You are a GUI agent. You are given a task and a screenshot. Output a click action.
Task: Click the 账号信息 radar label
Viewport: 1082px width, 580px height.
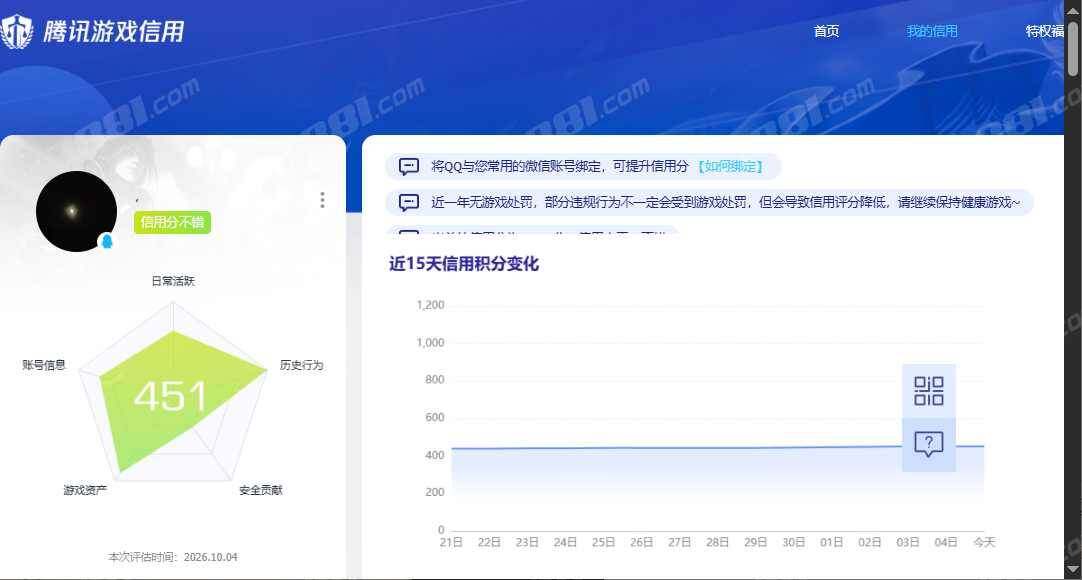click(43, 365)
